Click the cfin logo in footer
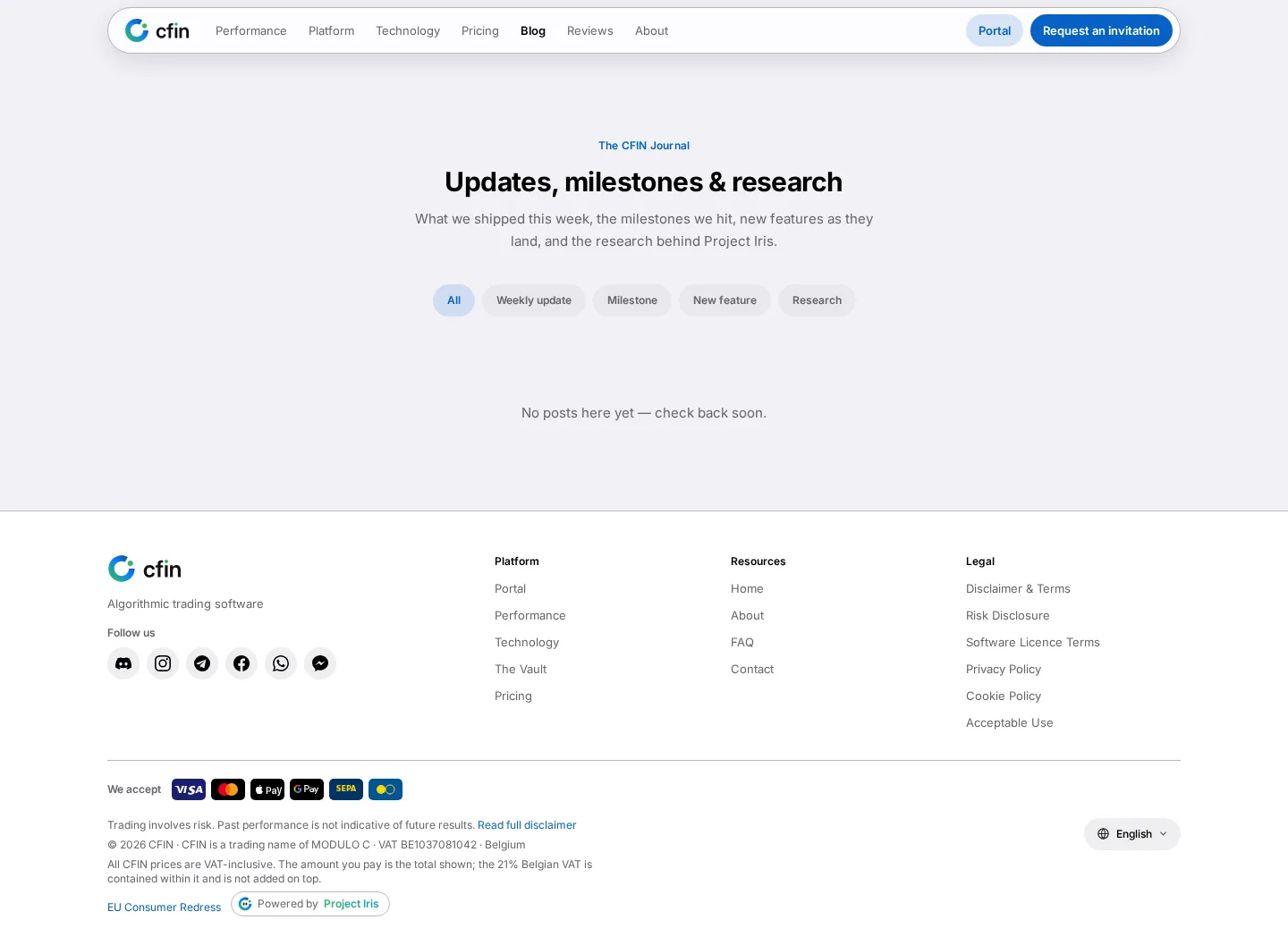Viewport: 1288px width, 945px height. point(145,569)
